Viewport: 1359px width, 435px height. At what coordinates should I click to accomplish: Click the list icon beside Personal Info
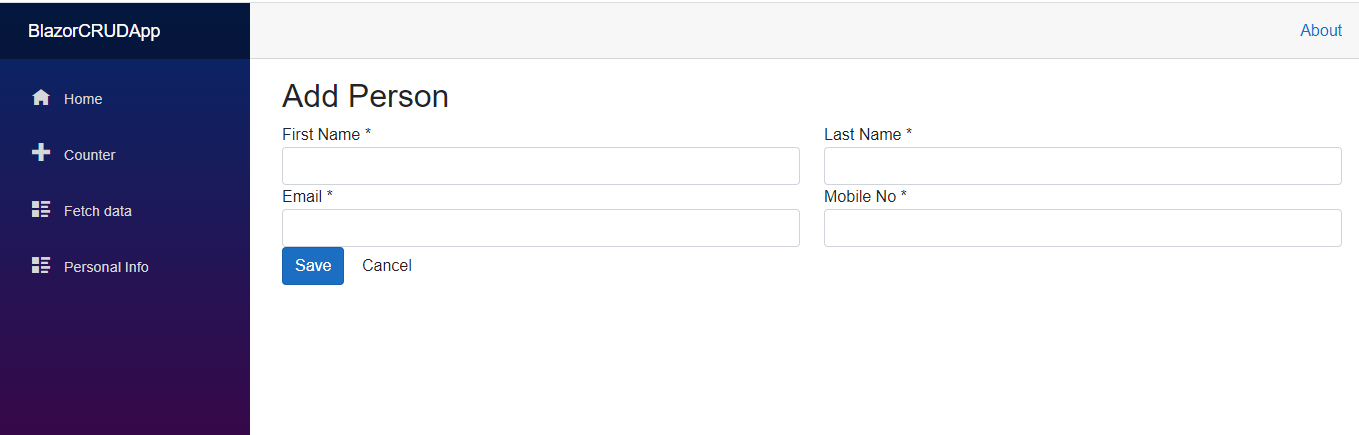[41, 265]
